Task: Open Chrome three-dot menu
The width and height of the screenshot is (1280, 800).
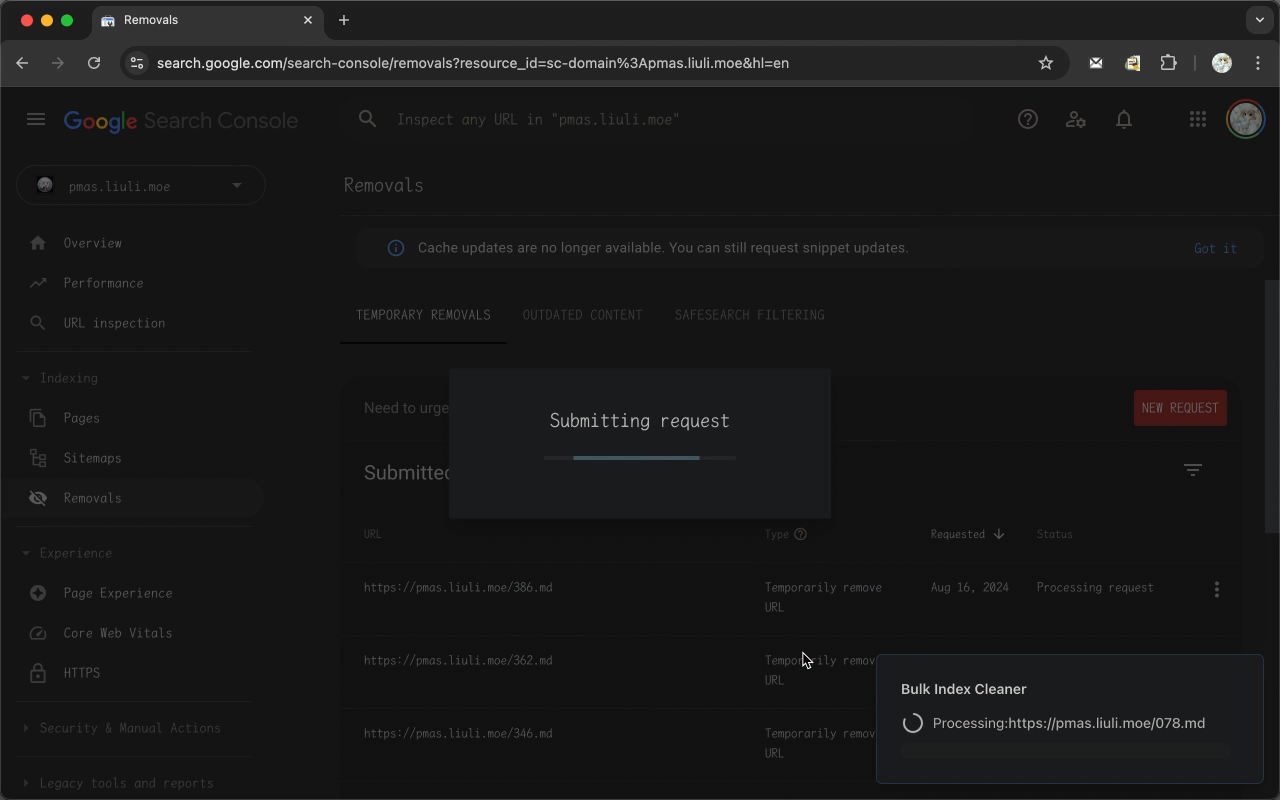Action: (1257, 63)
